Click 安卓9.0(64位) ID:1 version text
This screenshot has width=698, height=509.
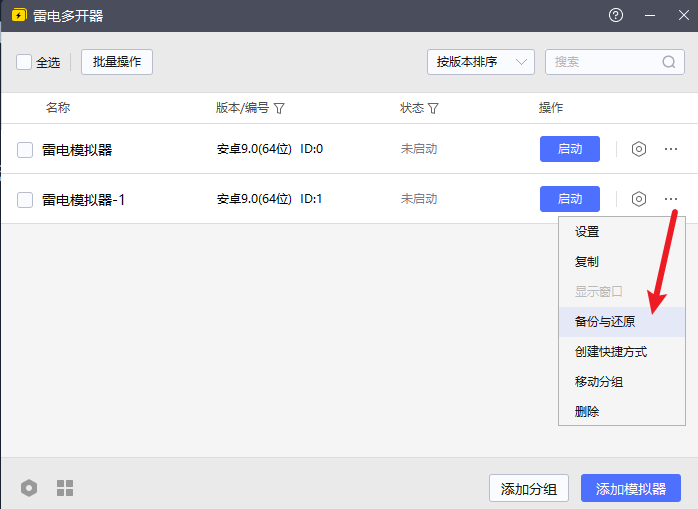point(269,199)
